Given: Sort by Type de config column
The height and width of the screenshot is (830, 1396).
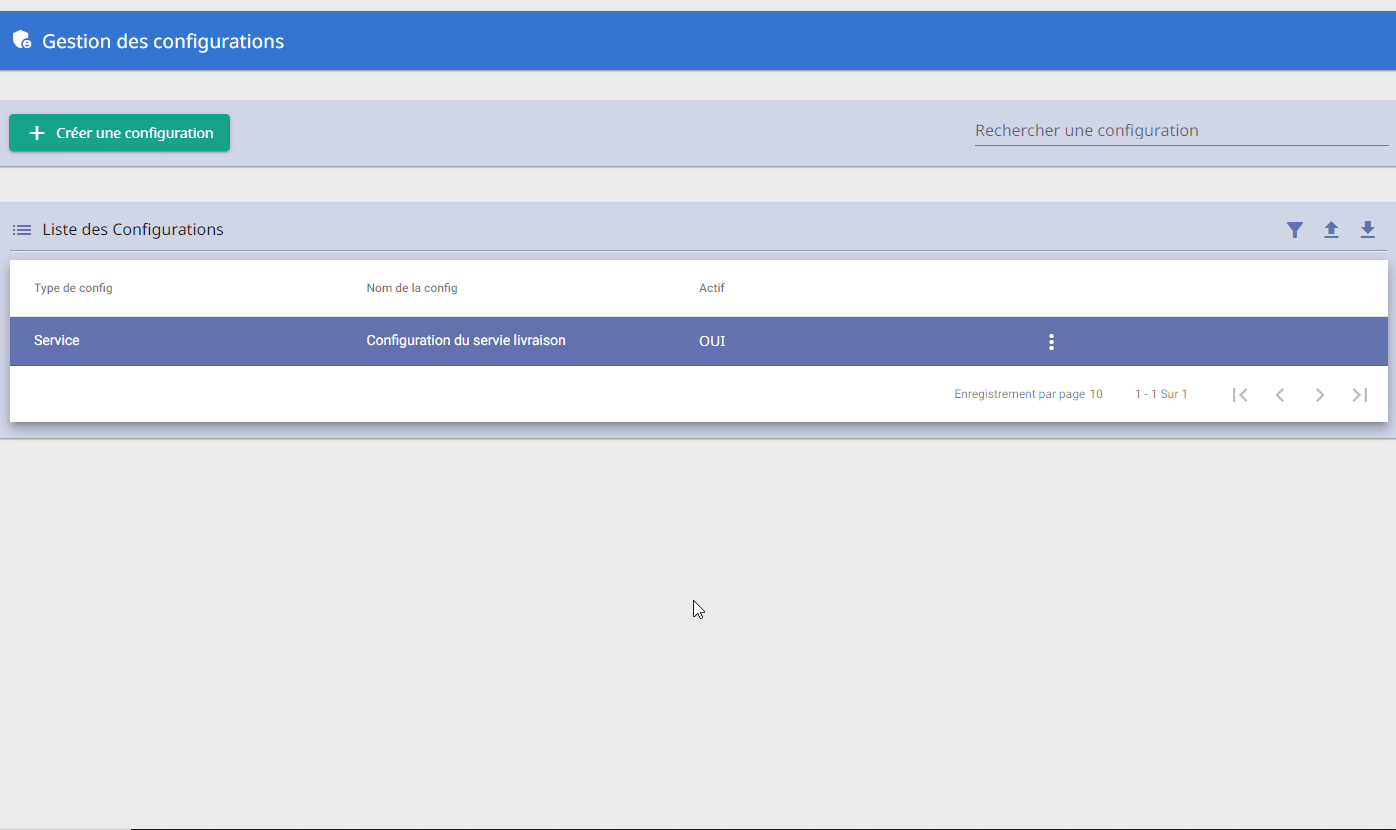Looking at the screenshot, I should point(73,288).
